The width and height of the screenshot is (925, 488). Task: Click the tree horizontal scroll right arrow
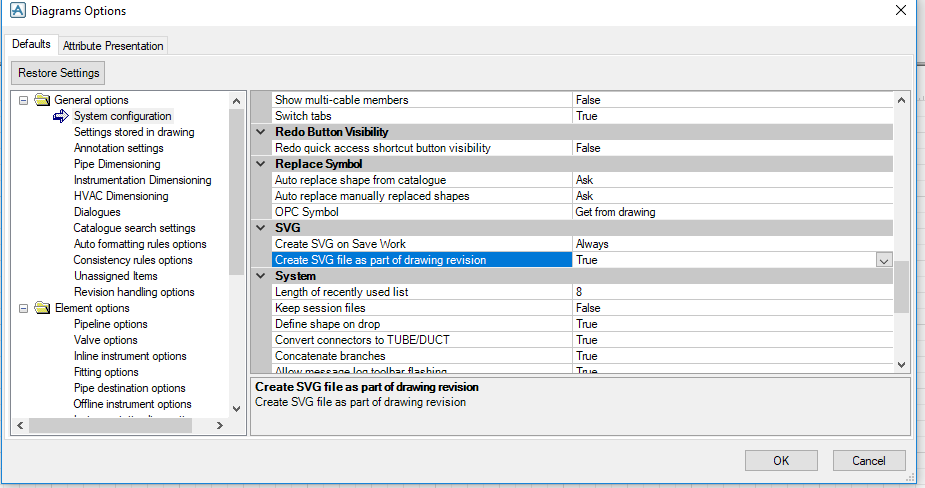click(x=220, y=425)
